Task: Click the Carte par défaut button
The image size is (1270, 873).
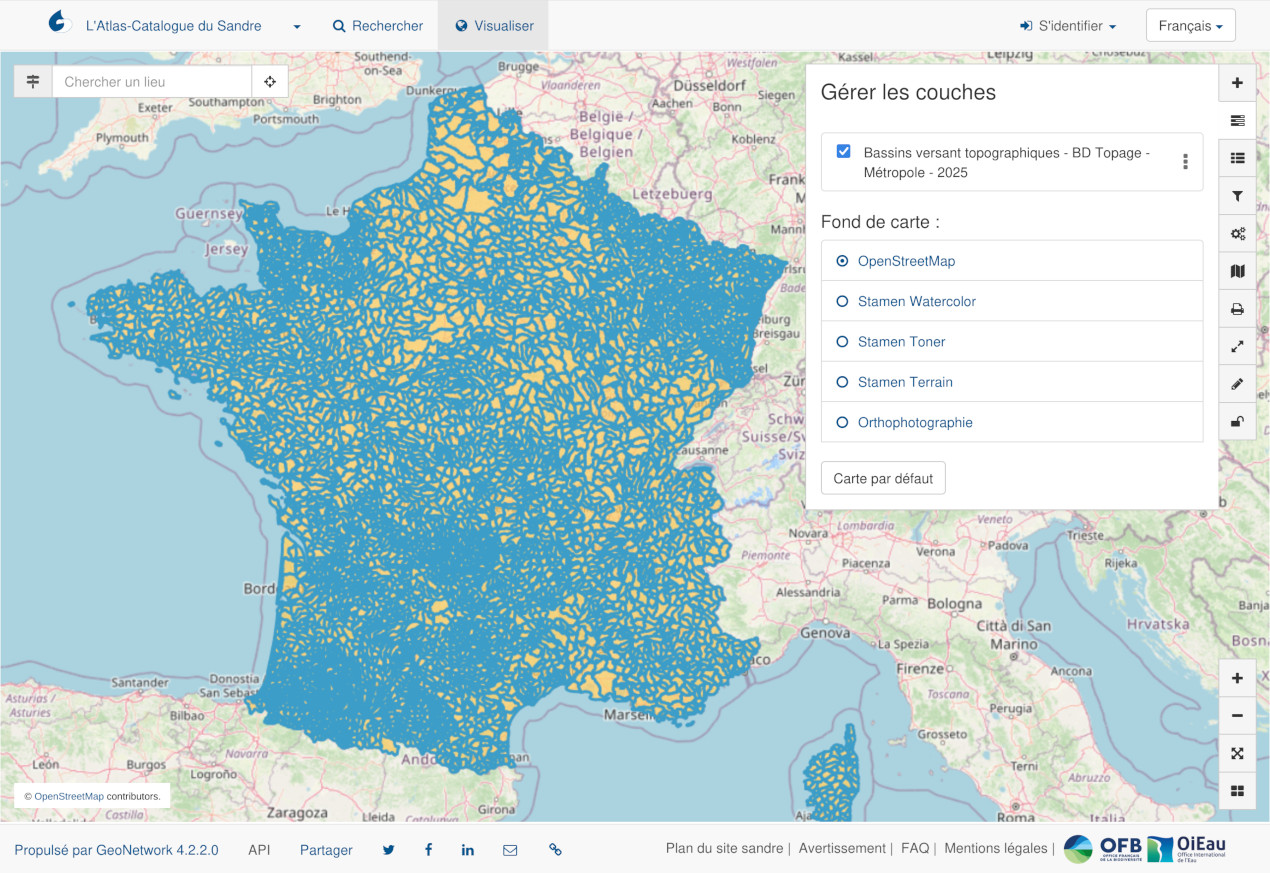Action: pos(883,477)
